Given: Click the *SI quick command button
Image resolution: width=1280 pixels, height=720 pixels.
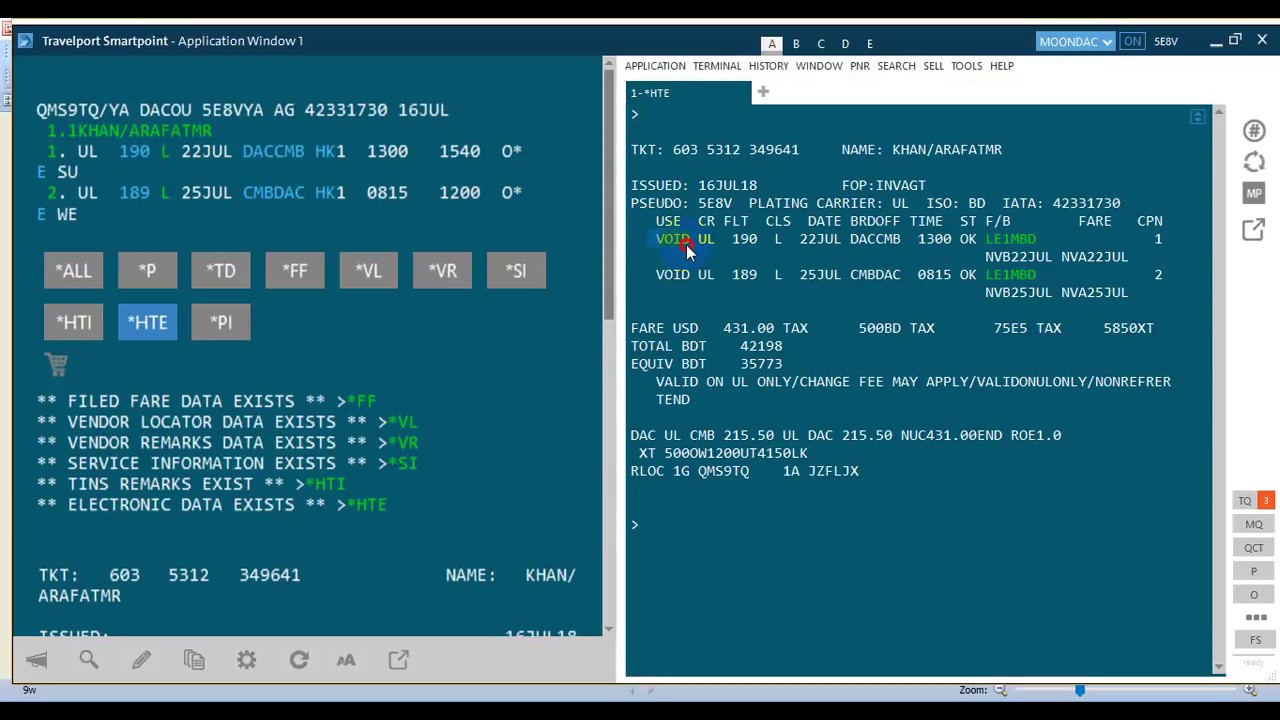Looking at the screenshot, I should click(516, 270).
